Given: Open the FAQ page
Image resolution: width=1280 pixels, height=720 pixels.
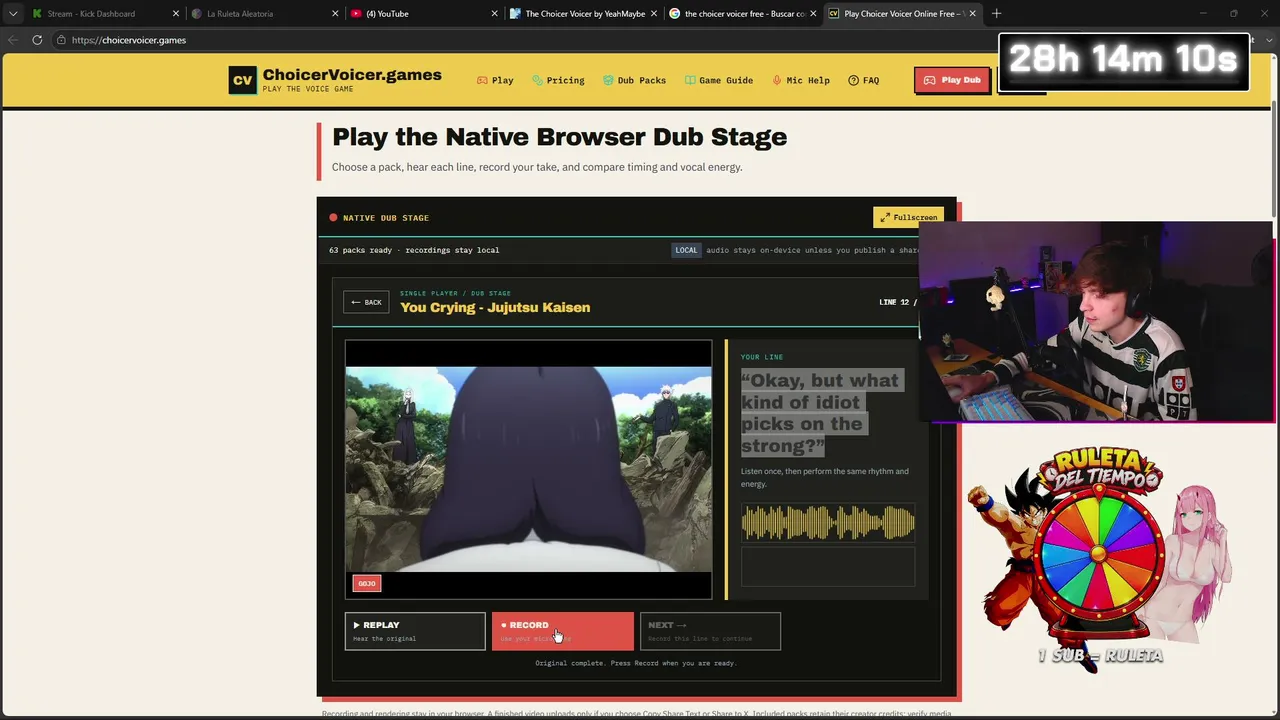Looking at the screenshot, I should [x=864, y=80].
